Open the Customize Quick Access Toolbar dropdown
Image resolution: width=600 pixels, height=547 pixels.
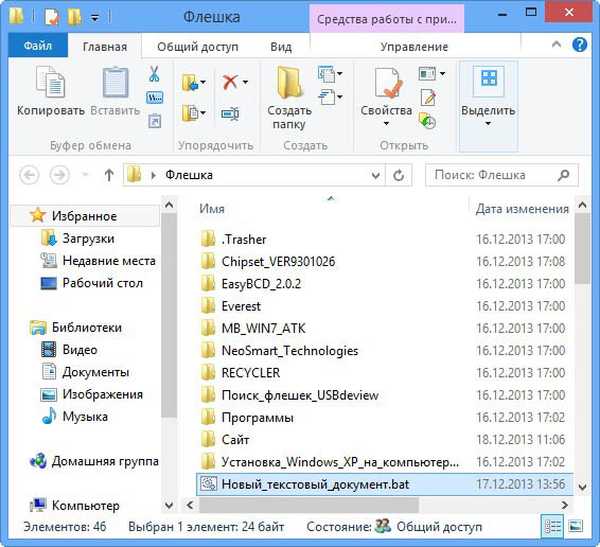click(95, 18)
